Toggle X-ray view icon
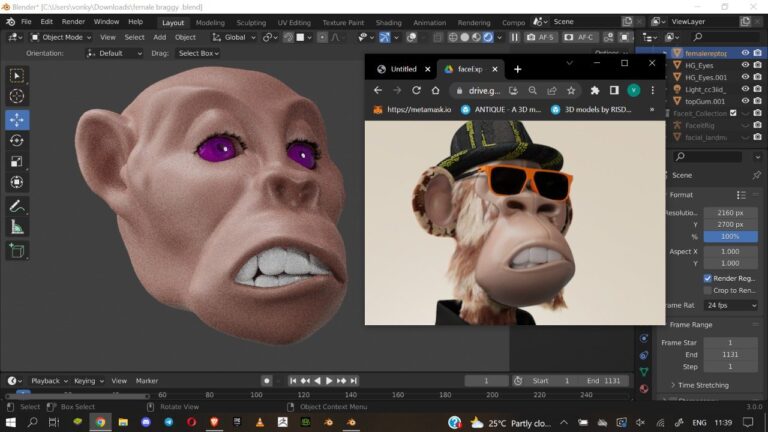 (x=437, y=37)
